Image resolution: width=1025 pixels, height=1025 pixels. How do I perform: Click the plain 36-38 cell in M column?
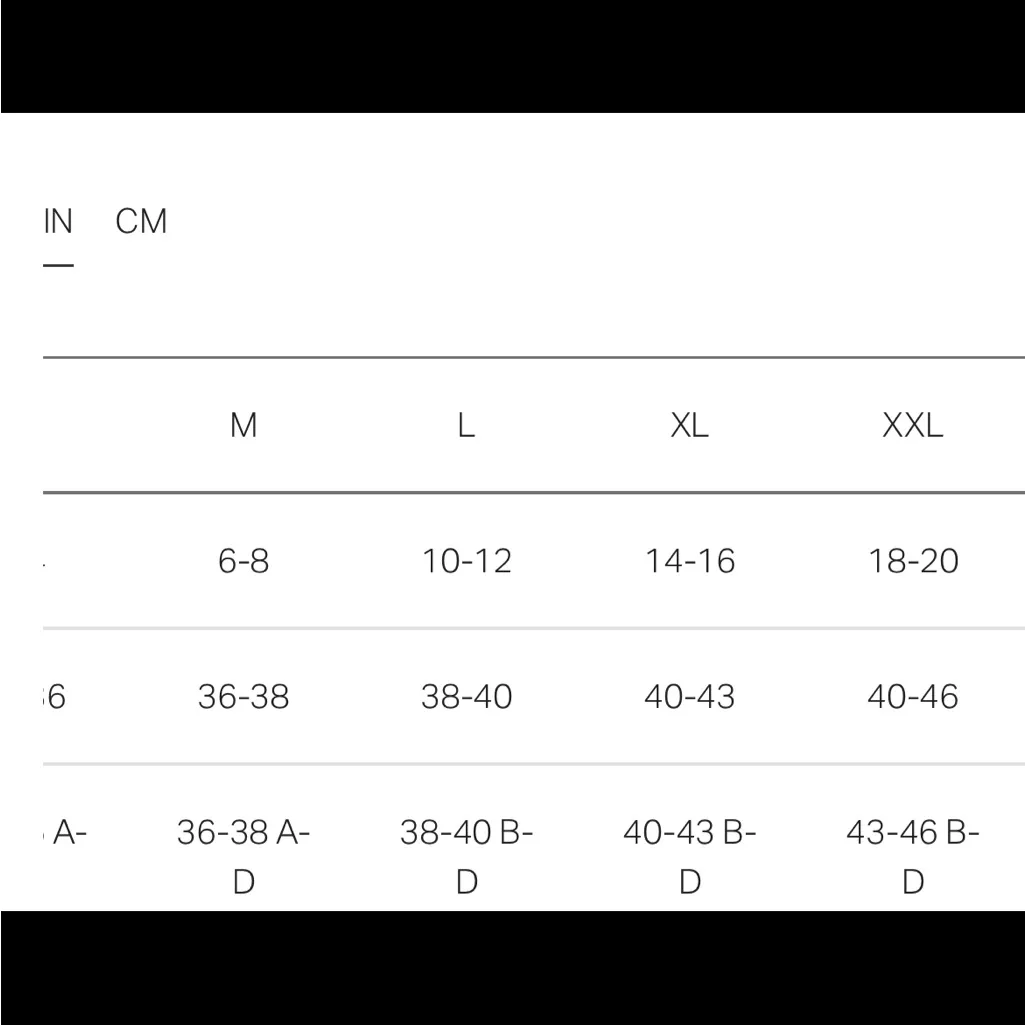click(243, 696)
